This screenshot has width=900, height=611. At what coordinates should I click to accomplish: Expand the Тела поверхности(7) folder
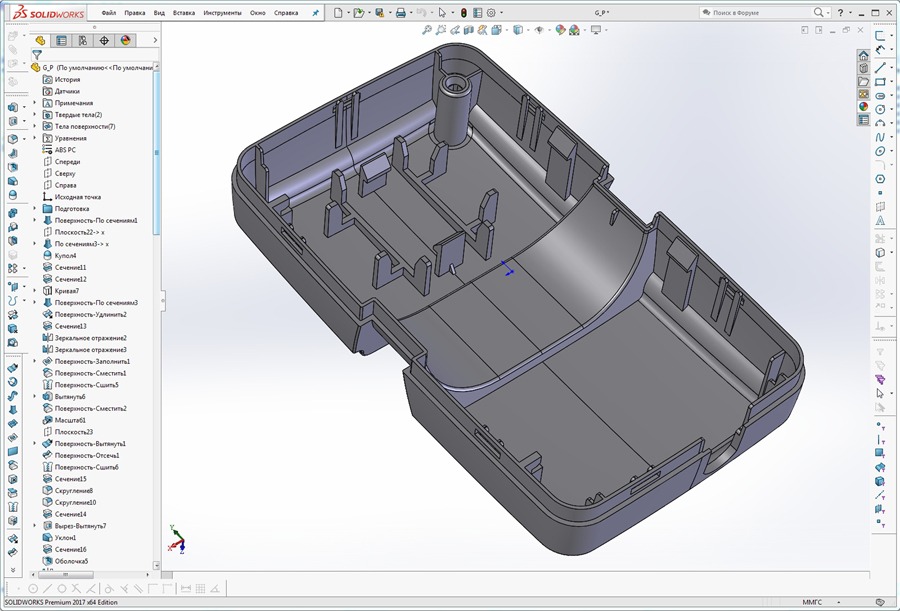point(33,126)
